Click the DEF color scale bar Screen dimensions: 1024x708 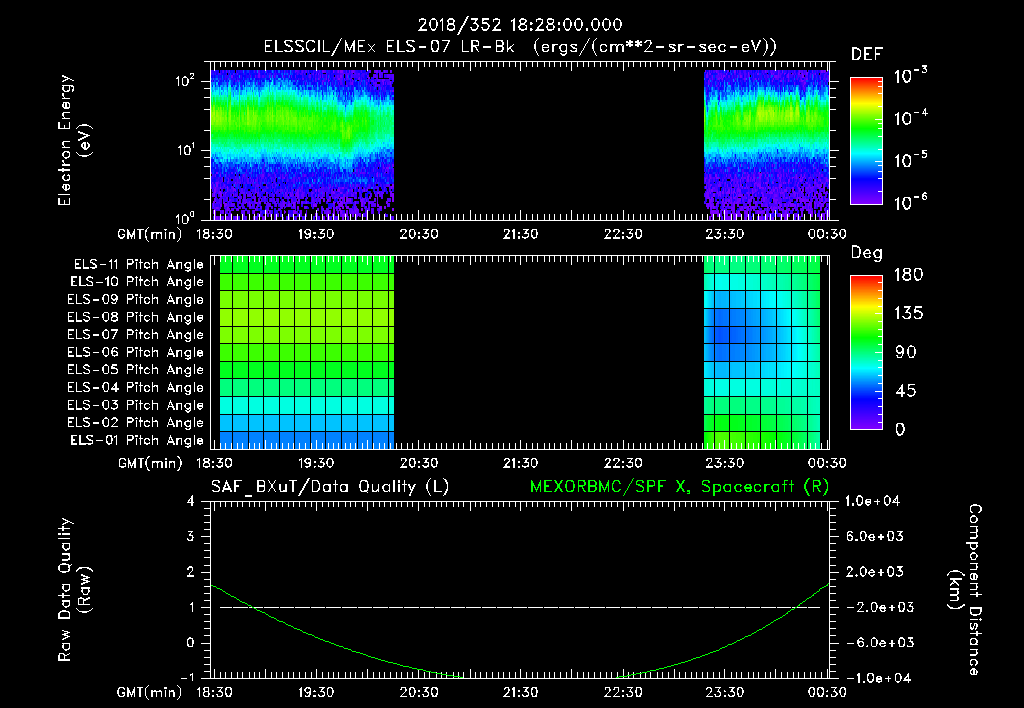click(866, 141)
